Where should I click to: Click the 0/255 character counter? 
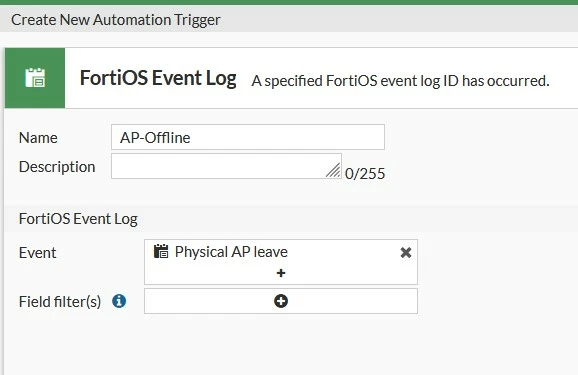pyautogui.click(x=365, y=174)
